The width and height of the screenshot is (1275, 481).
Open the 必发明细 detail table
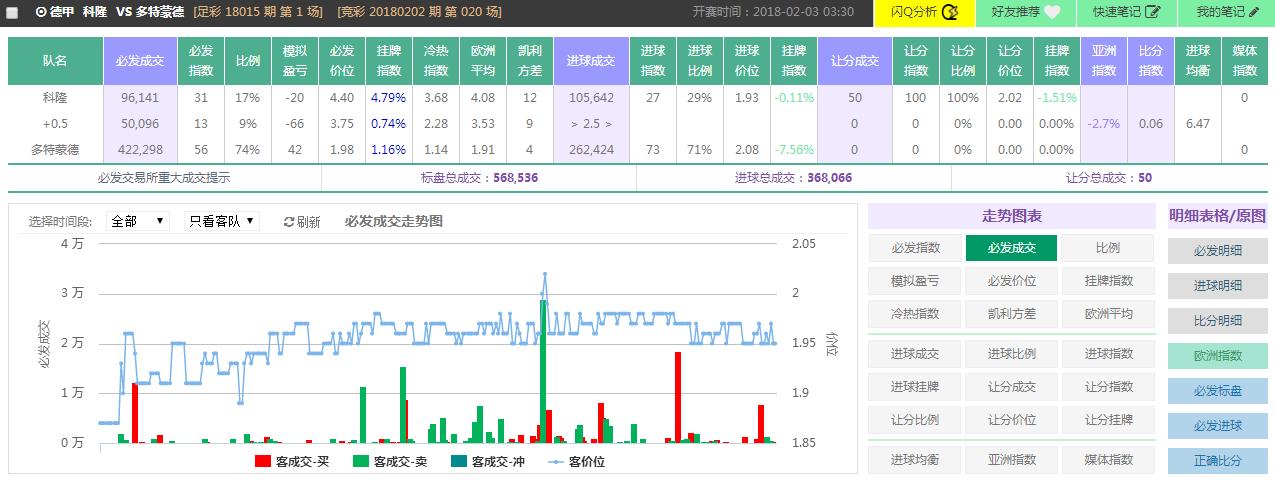tap(1217, 251)
